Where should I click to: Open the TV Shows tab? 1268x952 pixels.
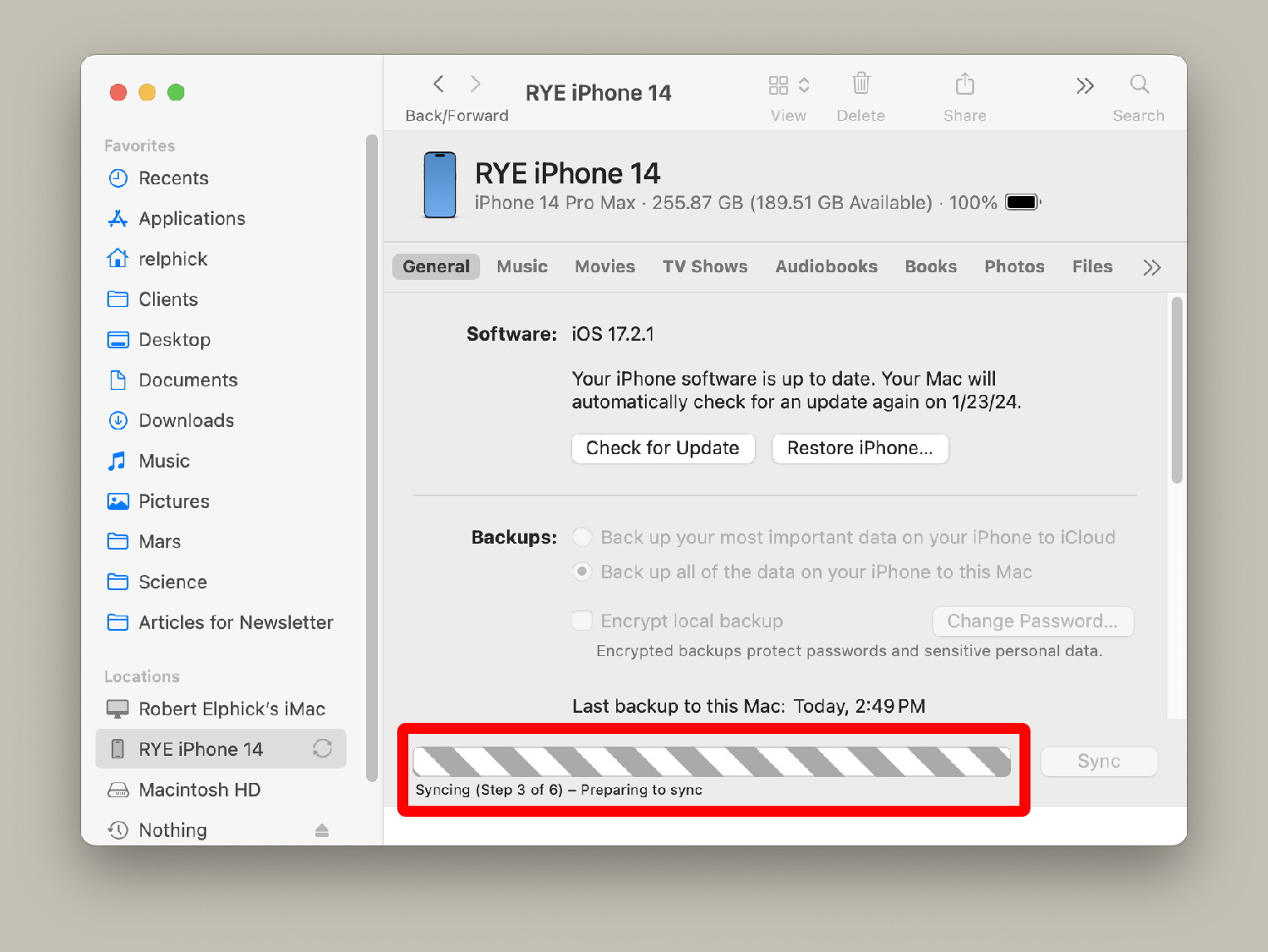point(705,266)
